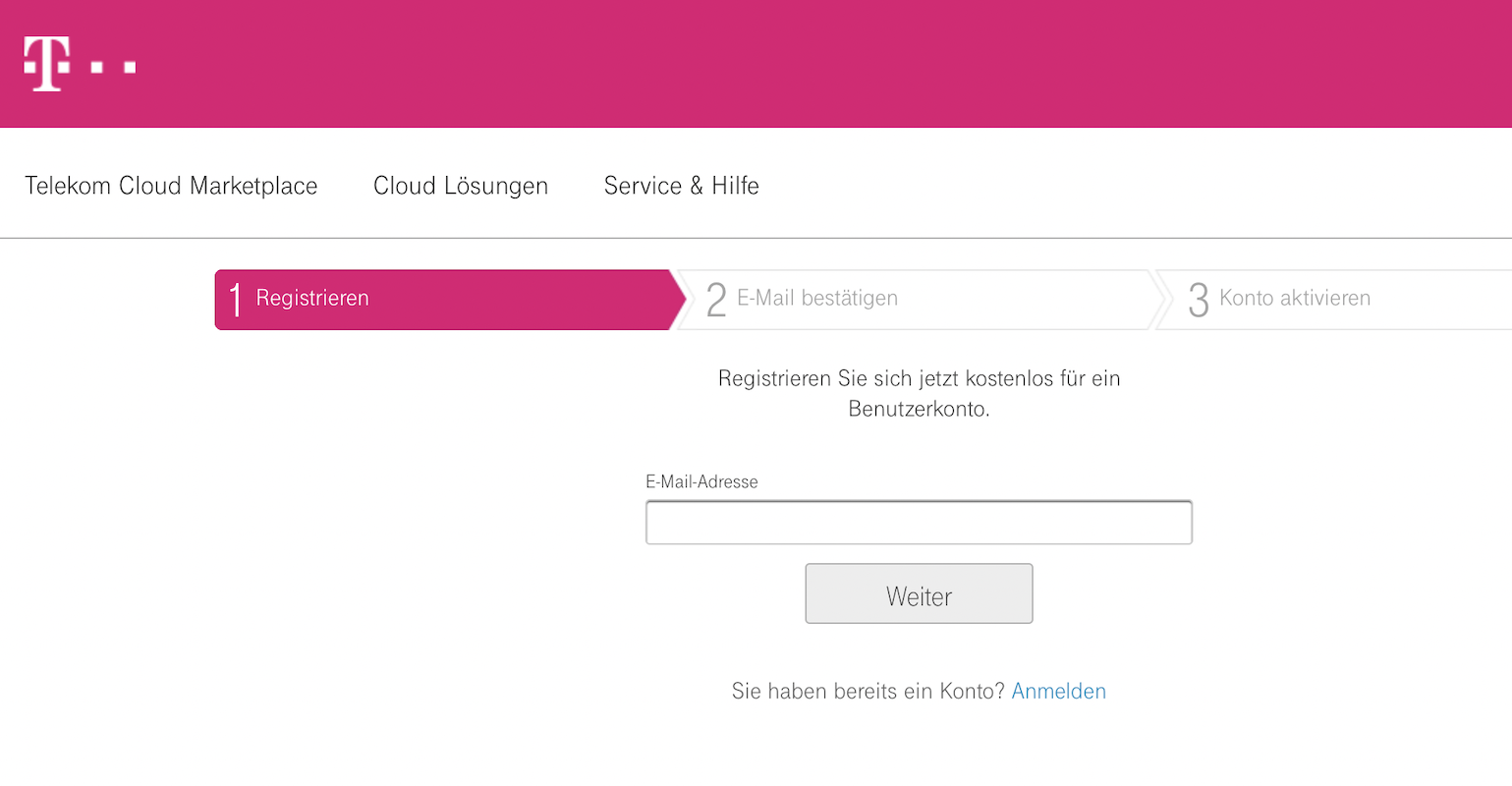The image size is (1512, 786).
Task: Click the empty magenta header banner area
Action: point(786,64)
